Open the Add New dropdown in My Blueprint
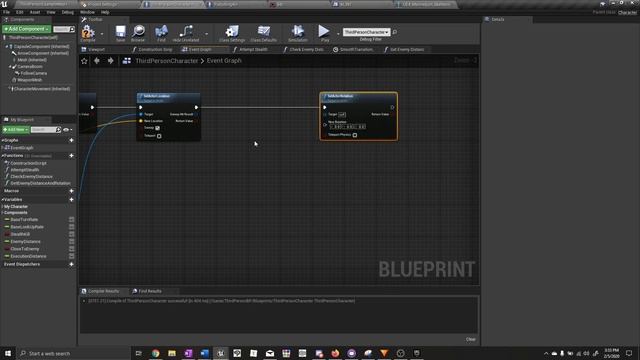This screenshot has height=360, width=640. click(x=16, y=130)
